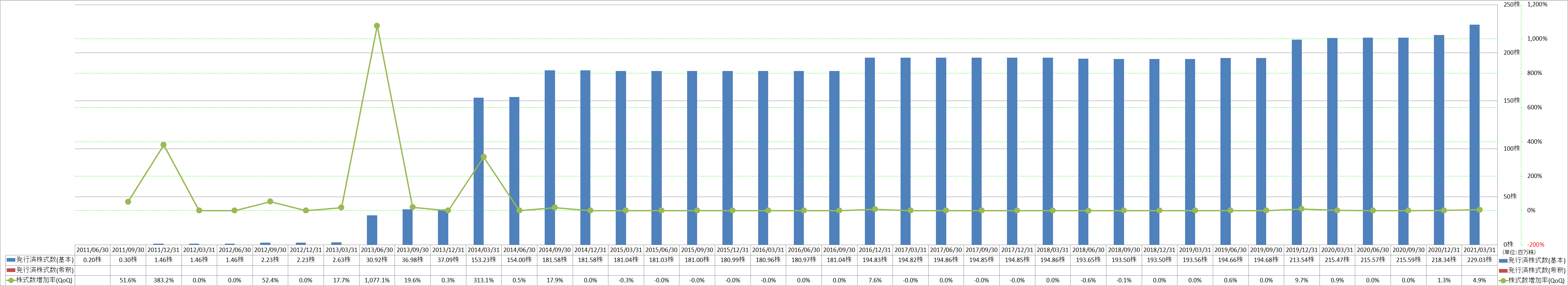Click the 52.4% growth rate cell
The image size is (1568, 286).
click(270, 281)
